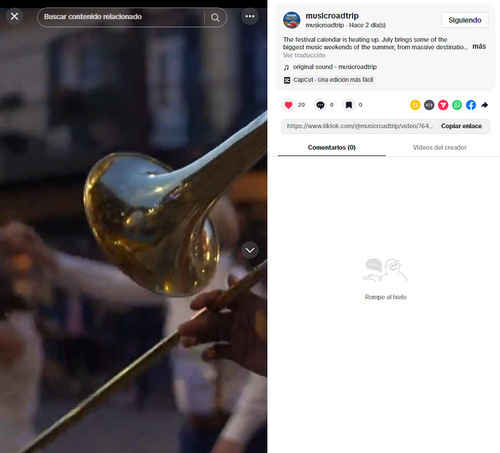Click the music note icon beside original sound
The image size is (500, 453).
[286, 67]
